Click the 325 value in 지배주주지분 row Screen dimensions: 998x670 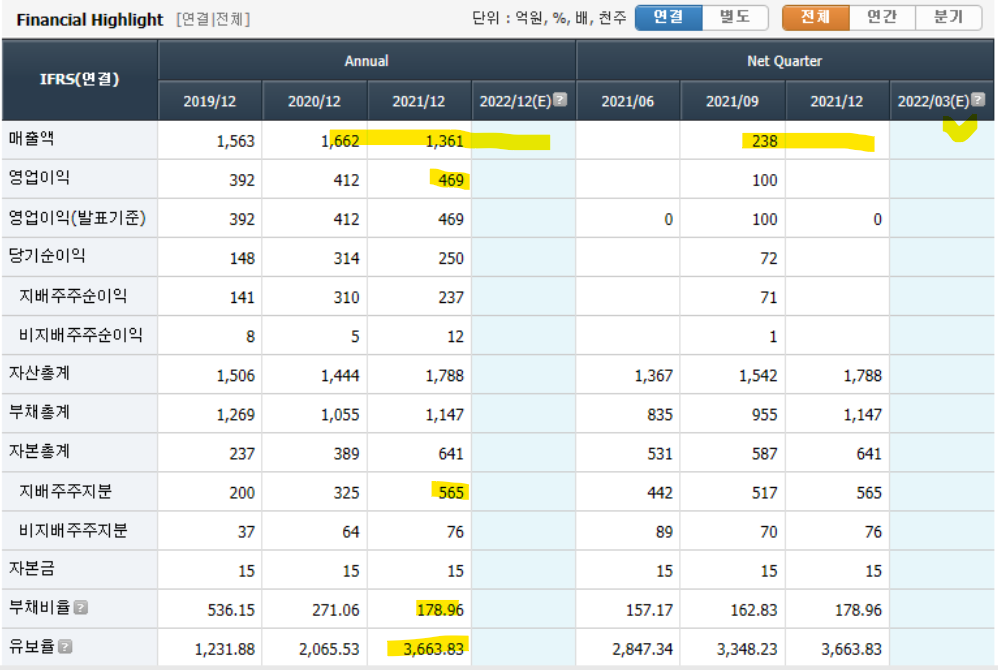pos(347,493)
